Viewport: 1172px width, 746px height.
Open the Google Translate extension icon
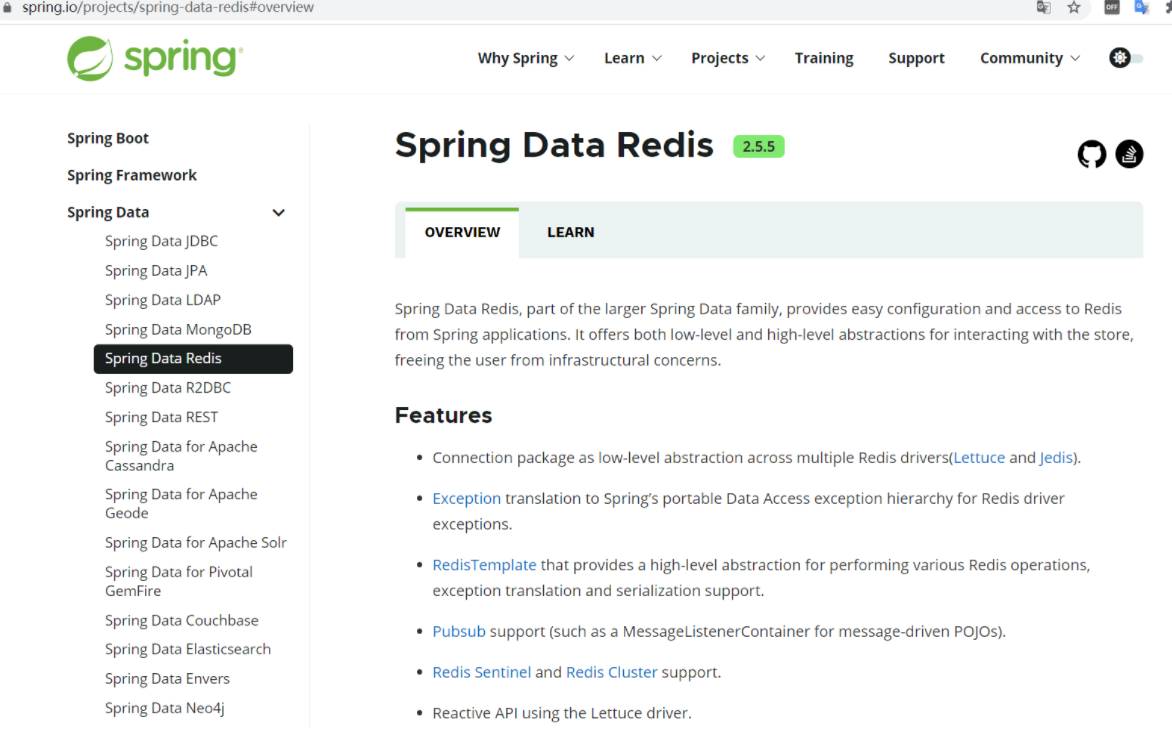[x=1142, y=7]
